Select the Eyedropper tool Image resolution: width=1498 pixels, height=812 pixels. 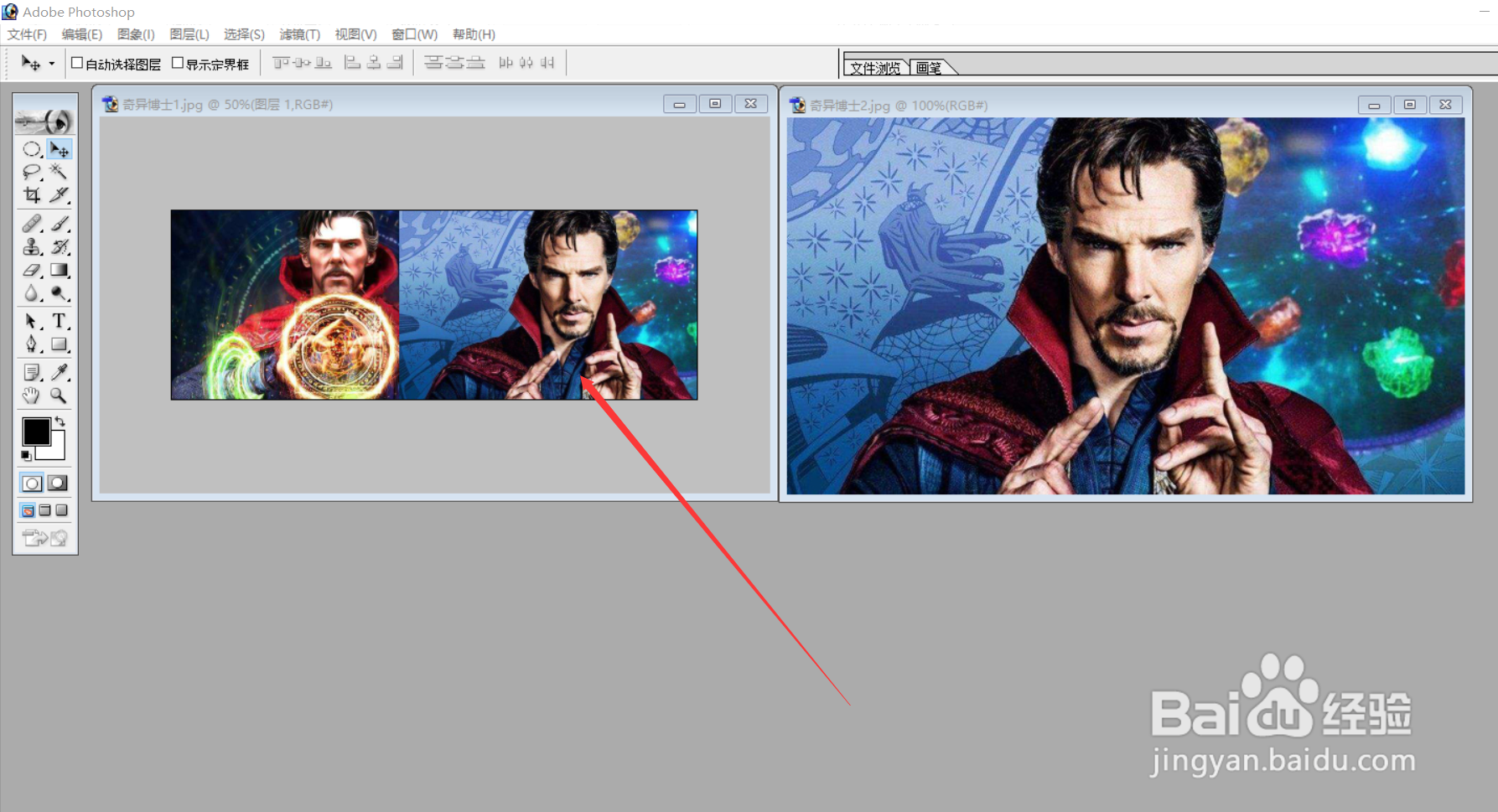click(x=59, y=372)
